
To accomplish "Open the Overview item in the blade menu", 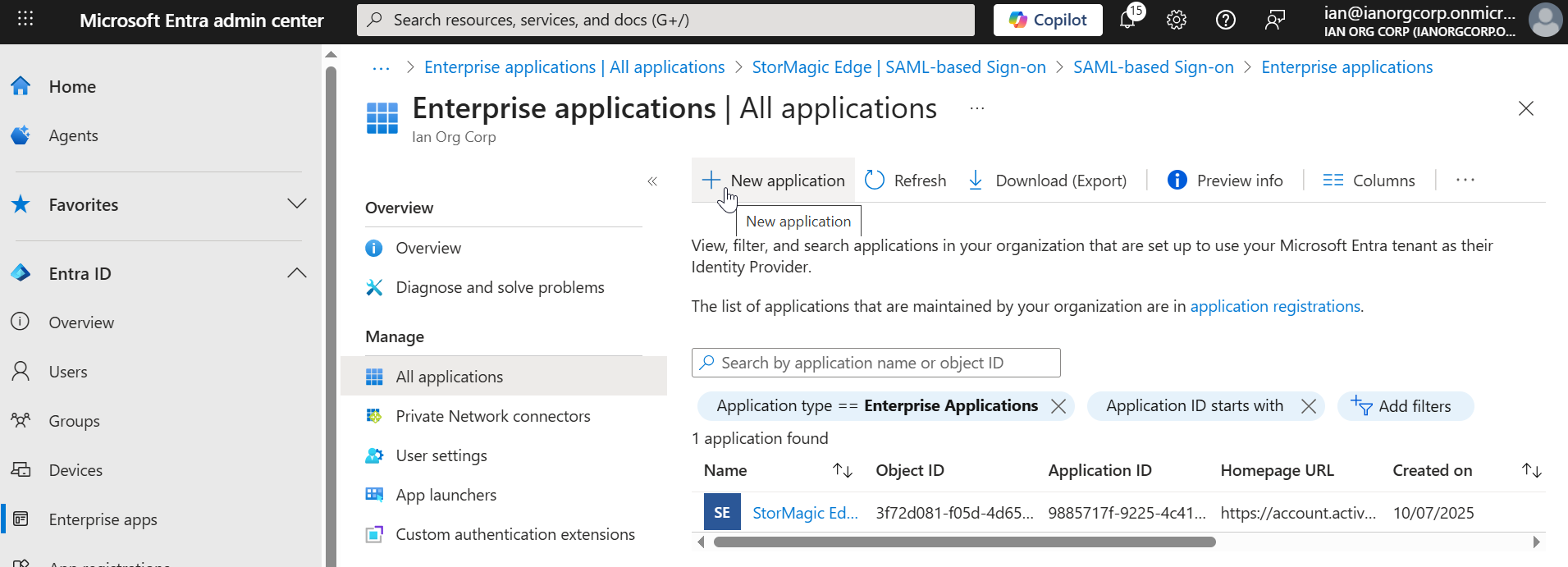I will 428,248.
